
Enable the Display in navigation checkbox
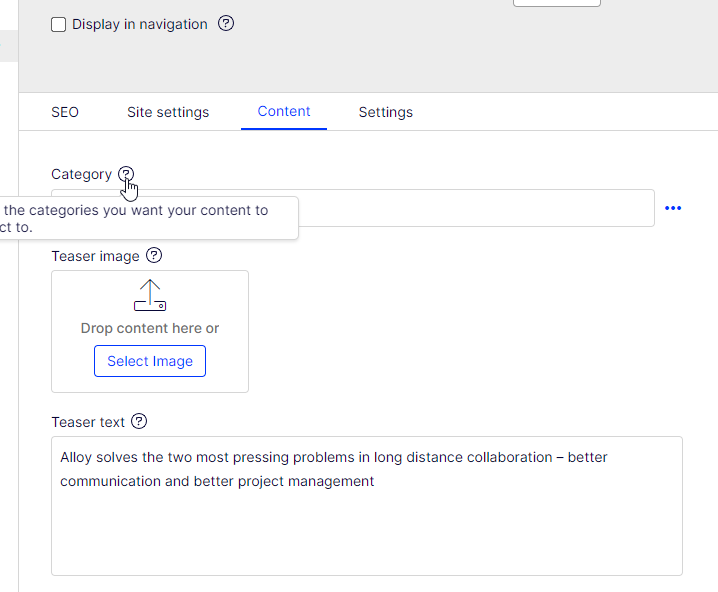(59, 24)
